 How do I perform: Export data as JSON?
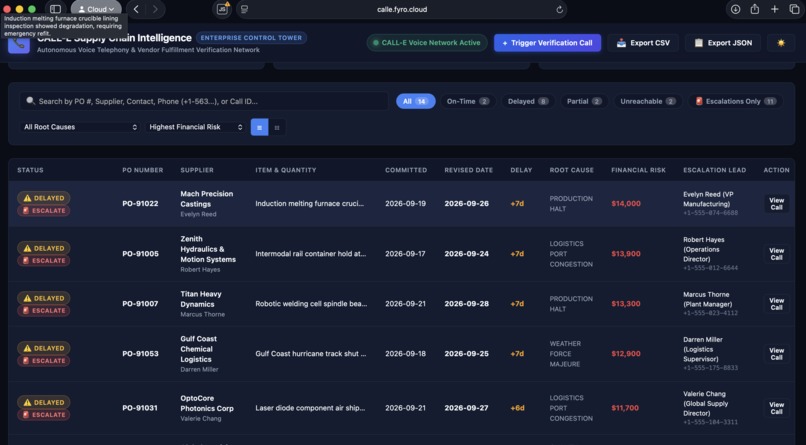point(723,43)
